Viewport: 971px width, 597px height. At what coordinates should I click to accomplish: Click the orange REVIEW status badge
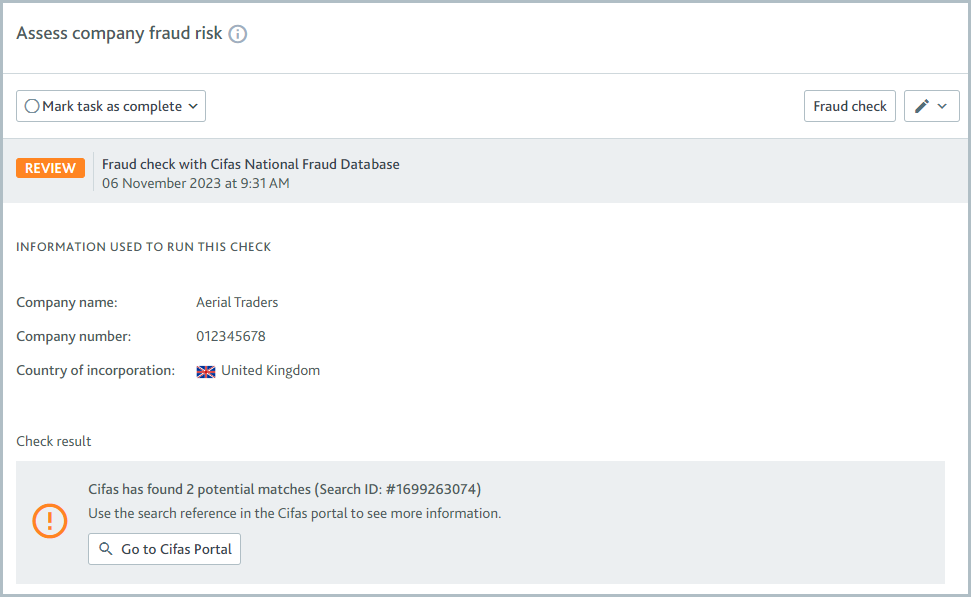point(50,167)
